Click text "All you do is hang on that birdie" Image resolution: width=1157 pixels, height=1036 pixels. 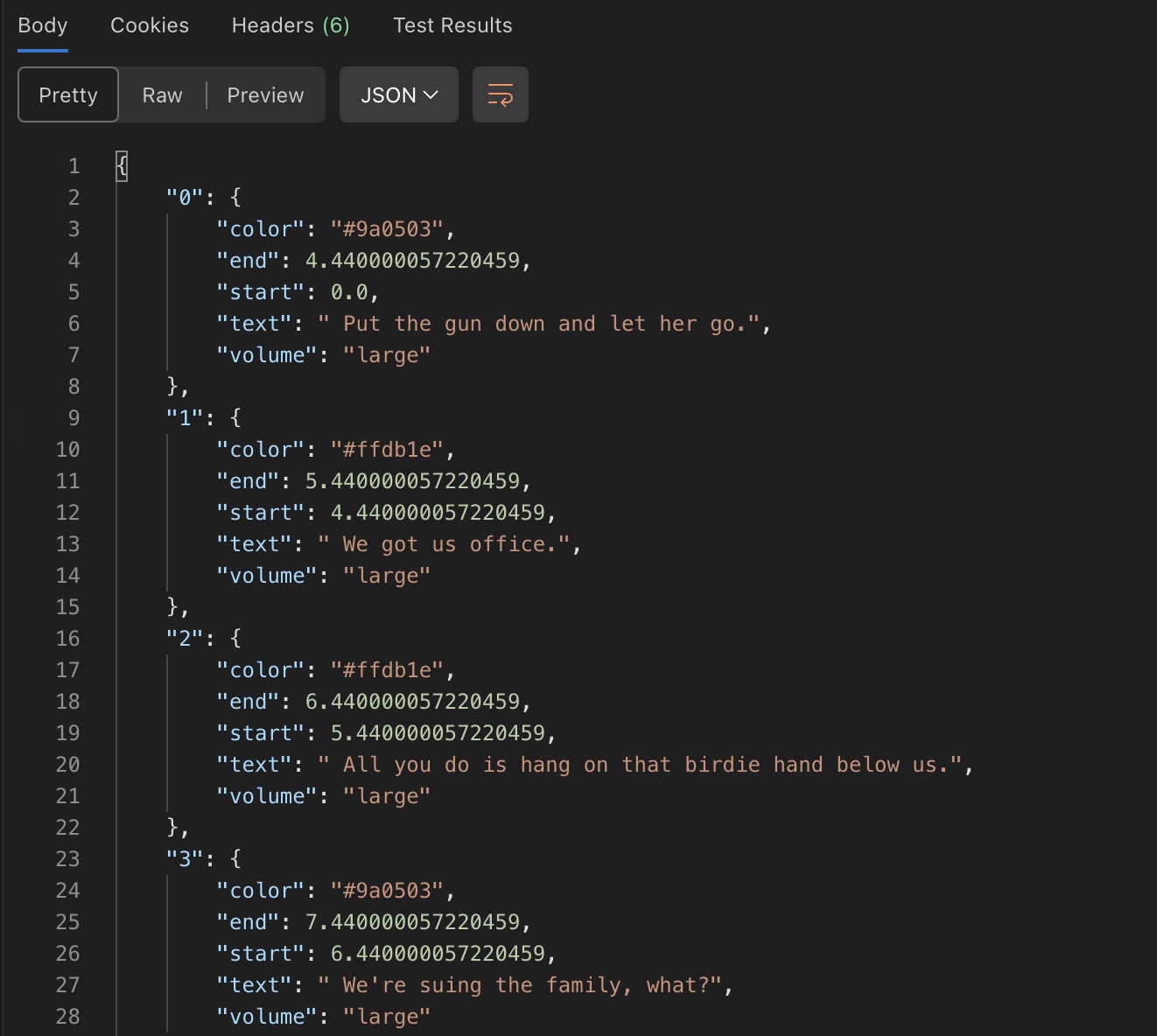point(551,765)
